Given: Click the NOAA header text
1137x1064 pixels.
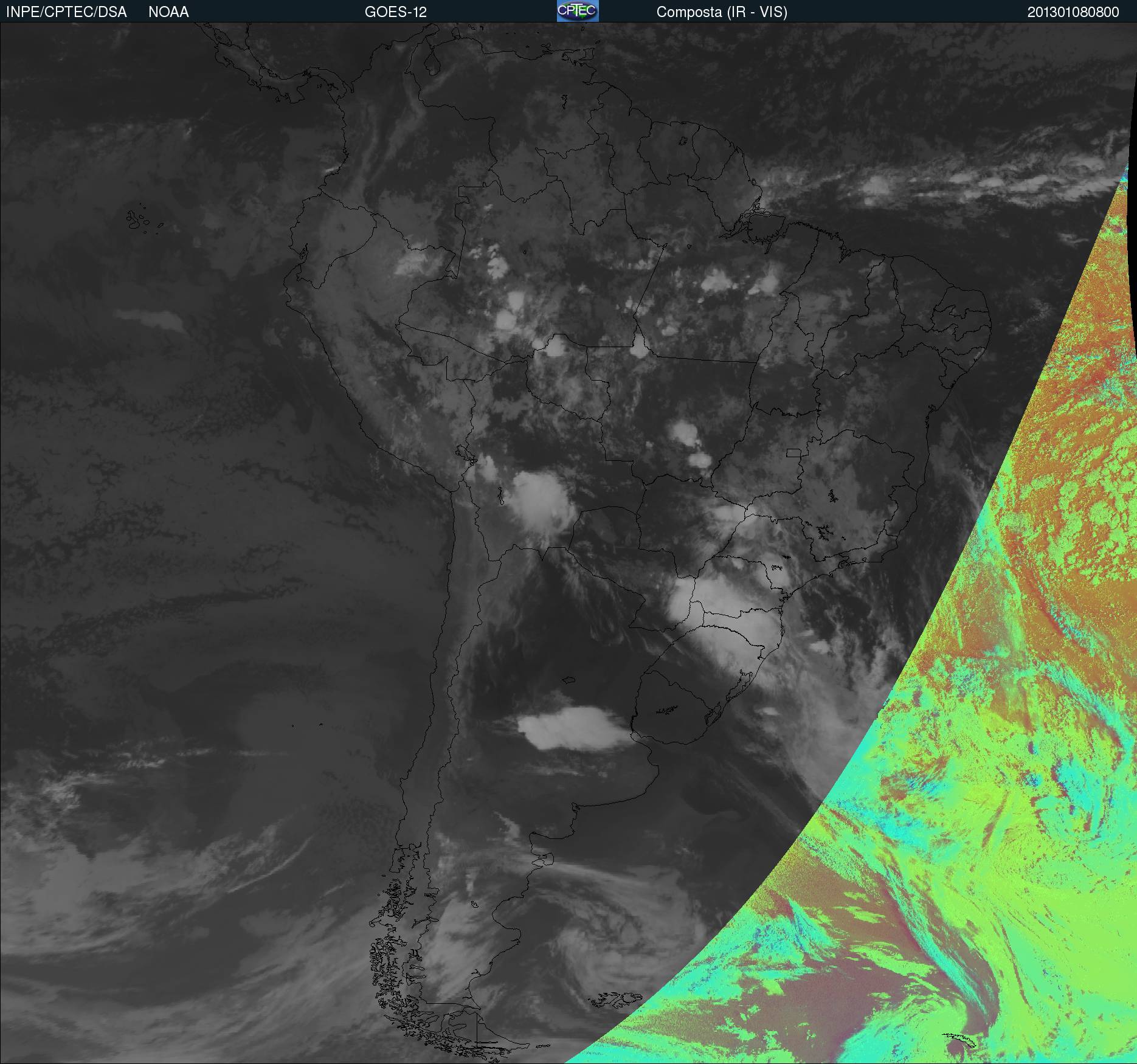Looking at the screenshot, I should point(168,12).
